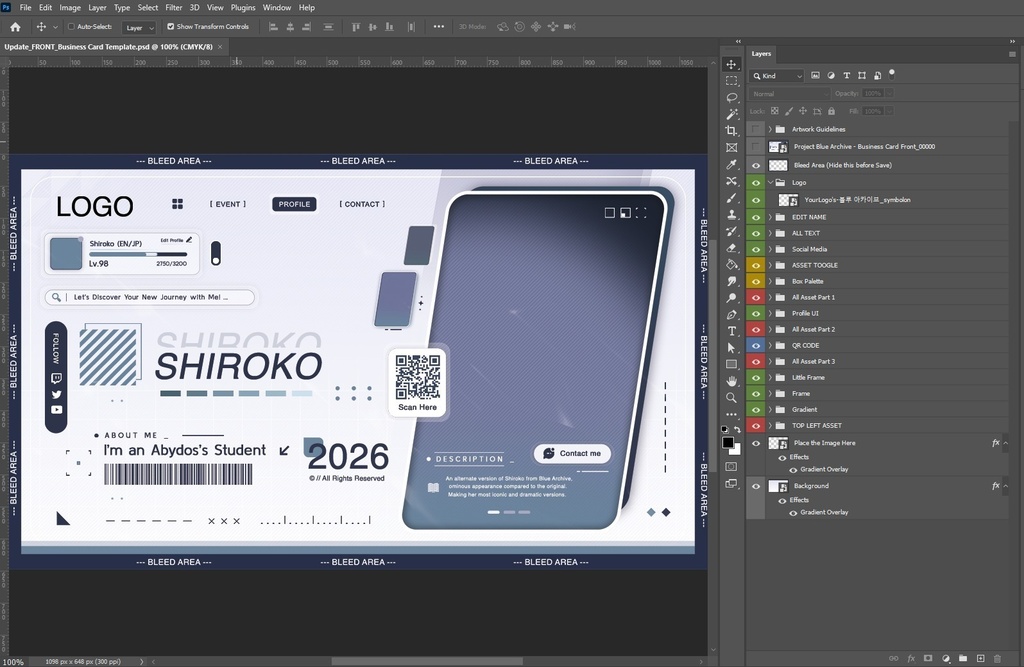Hide the EDIT NAME group
The width and height of the screenshot is (1024, 667).
tap(756, 217)
